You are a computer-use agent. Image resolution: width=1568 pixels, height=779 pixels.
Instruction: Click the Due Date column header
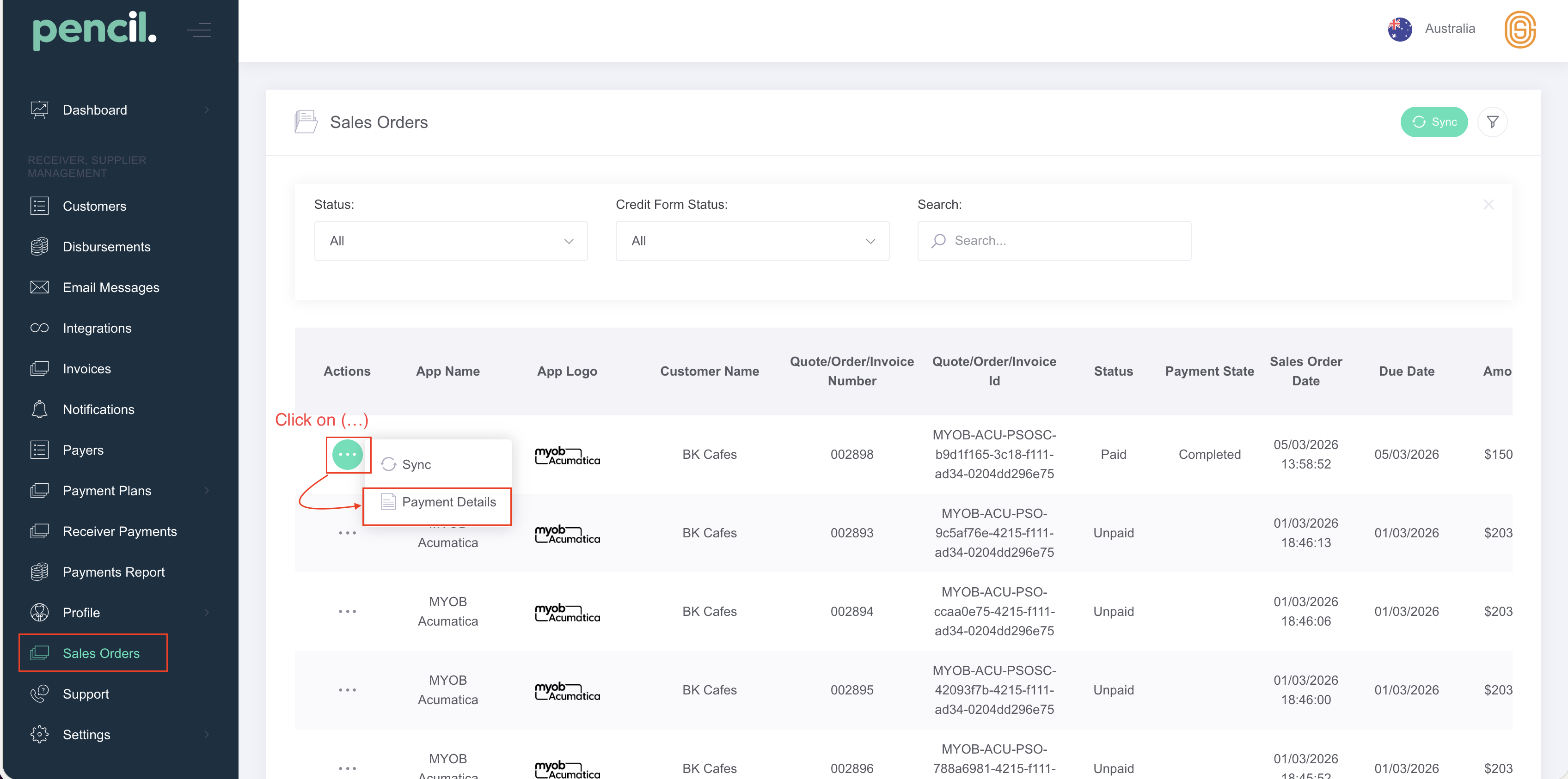tap(1406, 371)
